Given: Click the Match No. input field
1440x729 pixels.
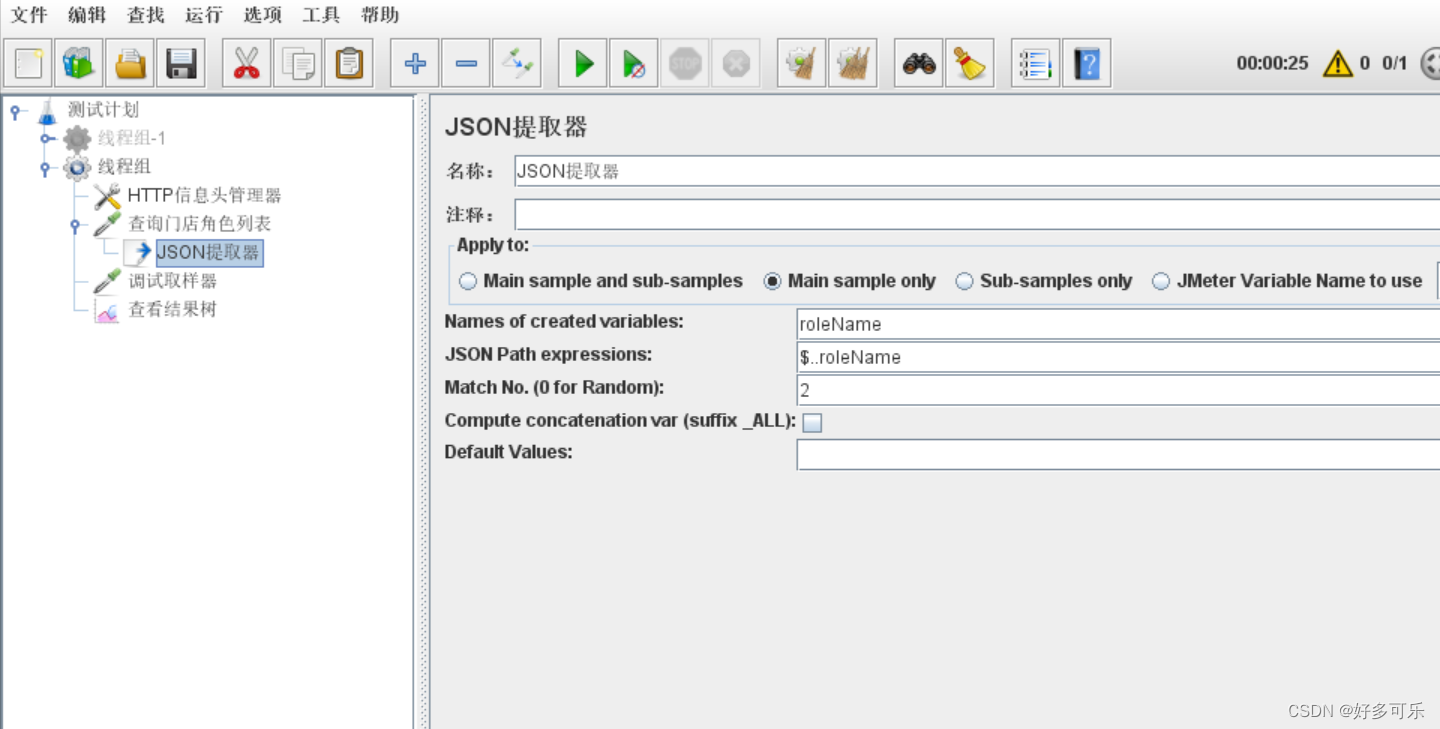Looking at the screenshot, I should (x=1118, y=389).
